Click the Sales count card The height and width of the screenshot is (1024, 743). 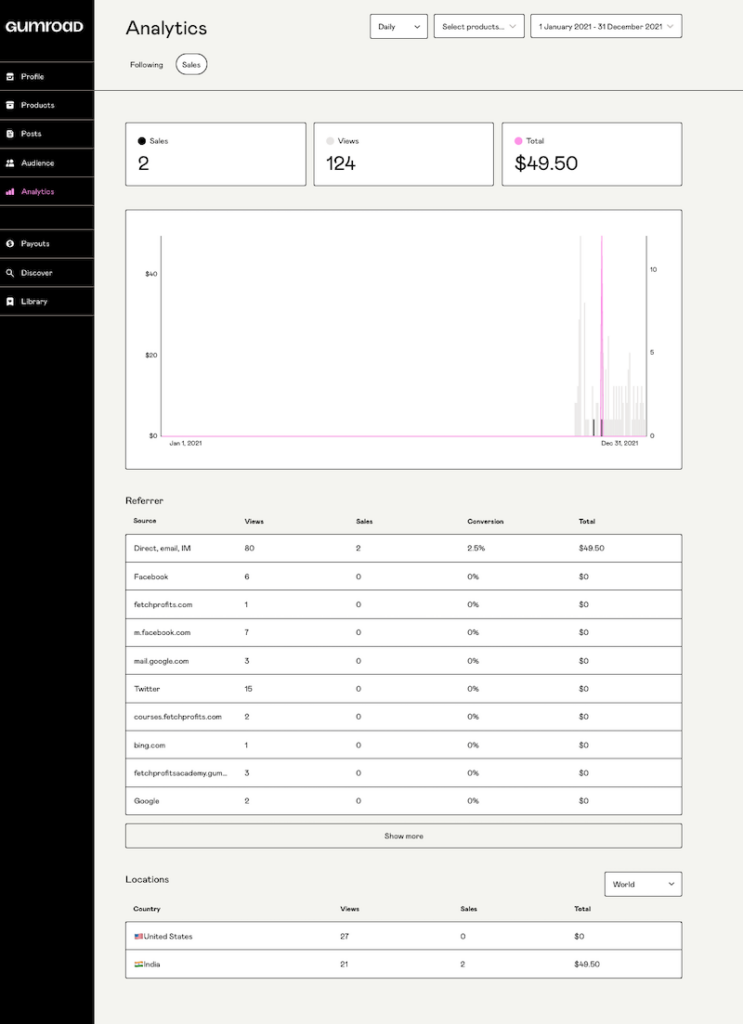tap(215, 154)
